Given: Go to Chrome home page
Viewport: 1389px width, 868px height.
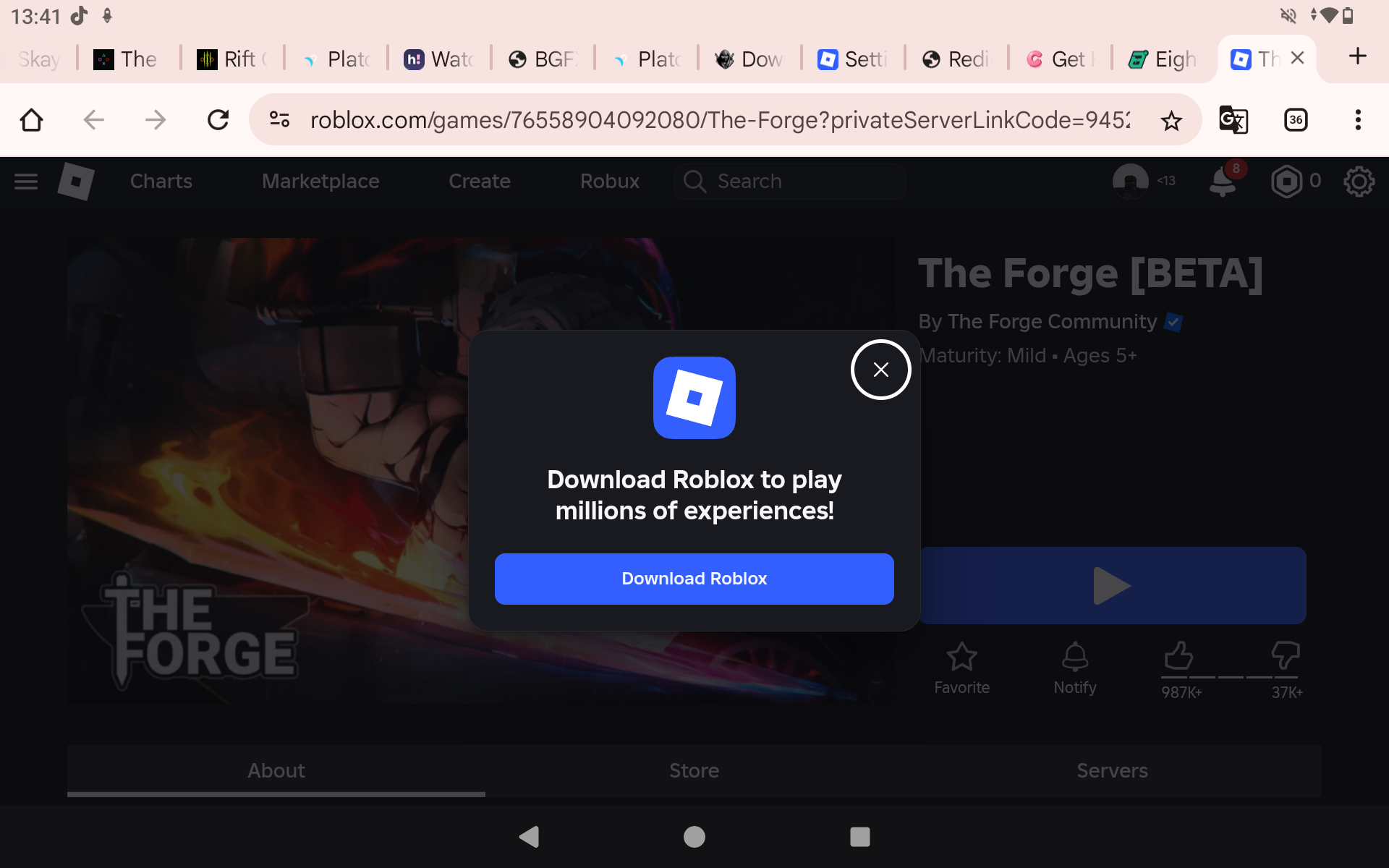Looking at the screenshot, I should [31, 119].
